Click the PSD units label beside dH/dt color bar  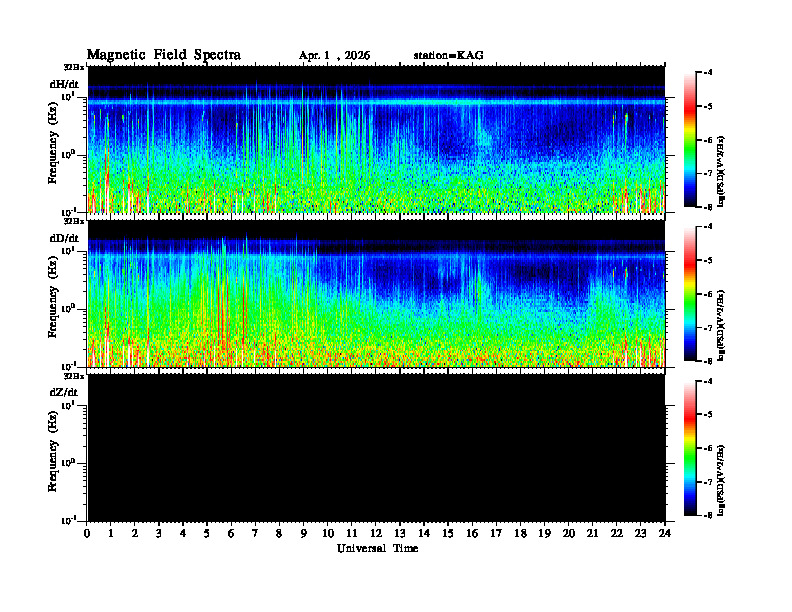click(x=722, y=170)
